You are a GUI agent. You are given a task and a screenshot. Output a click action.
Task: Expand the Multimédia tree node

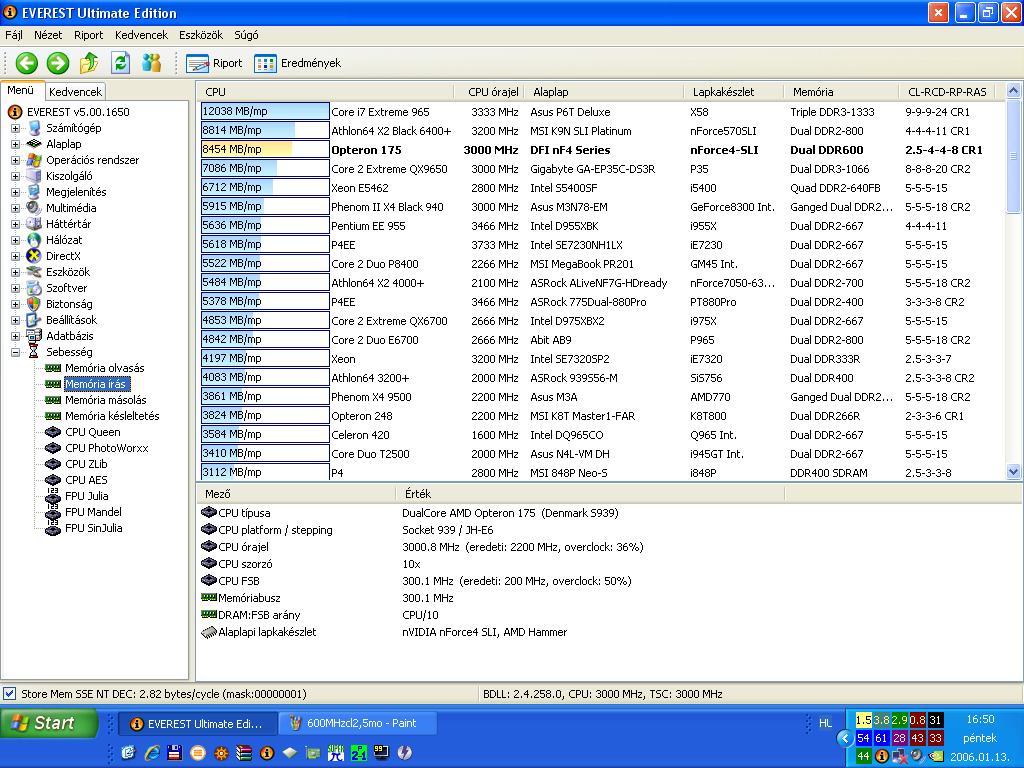coord(15,208)
